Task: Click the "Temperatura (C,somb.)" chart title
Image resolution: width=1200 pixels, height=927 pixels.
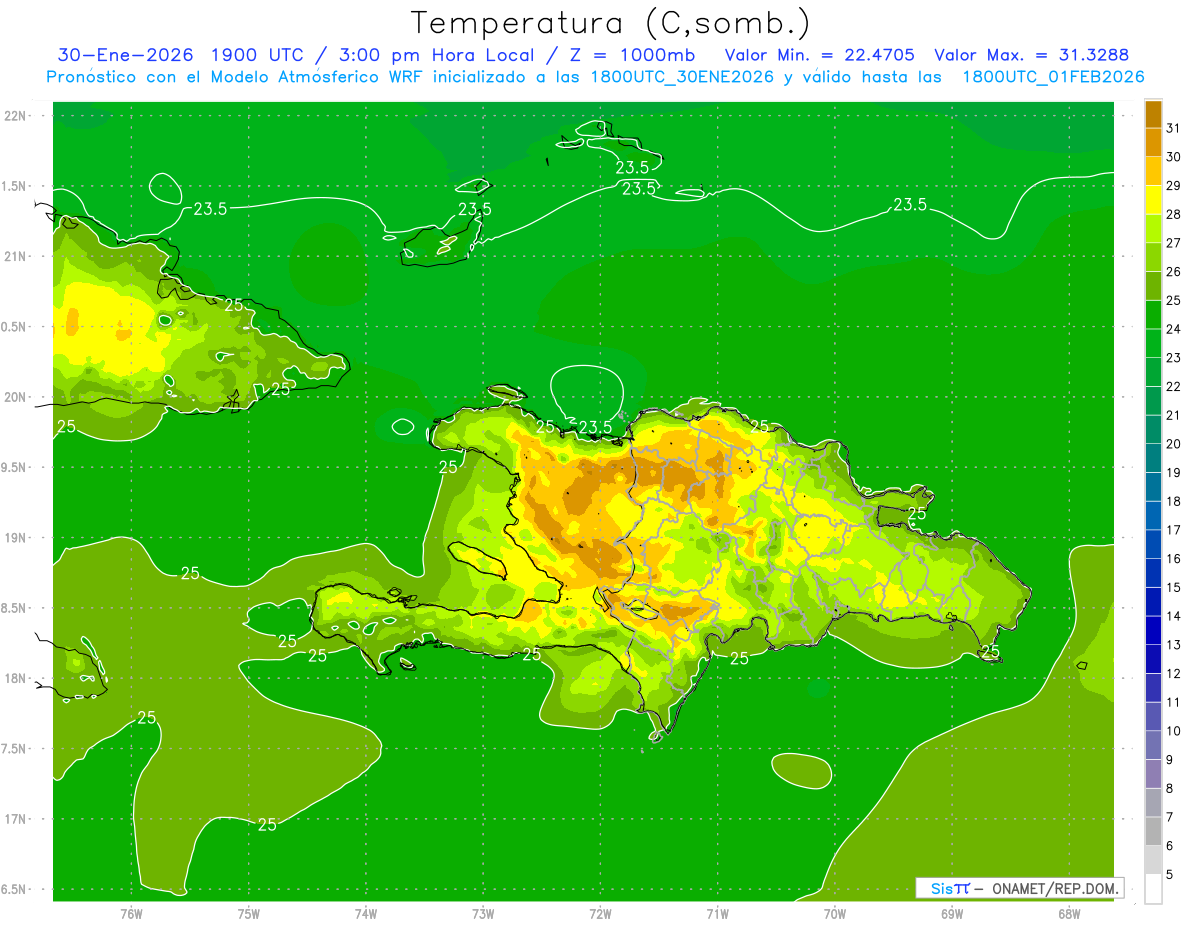Action: click(610, 22)
